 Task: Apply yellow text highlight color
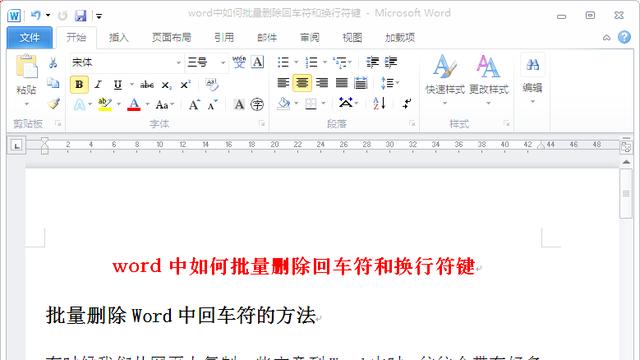pos(105,104)
